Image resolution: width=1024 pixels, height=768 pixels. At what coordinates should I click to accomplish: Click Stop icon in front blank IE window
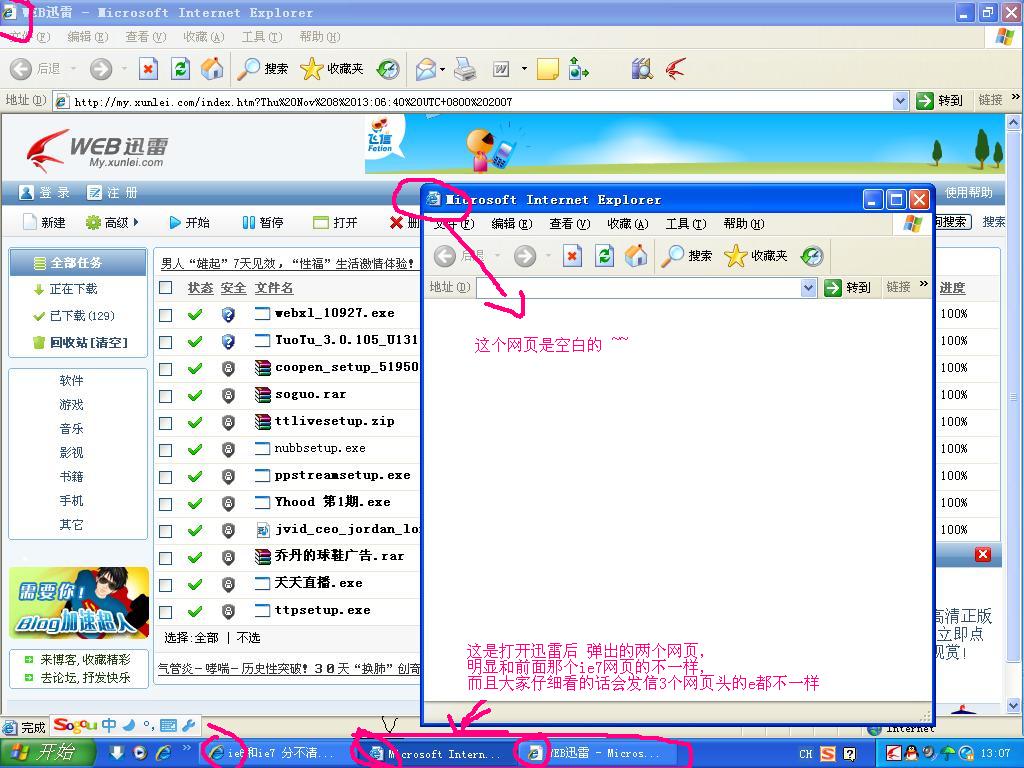pos(572,255)
